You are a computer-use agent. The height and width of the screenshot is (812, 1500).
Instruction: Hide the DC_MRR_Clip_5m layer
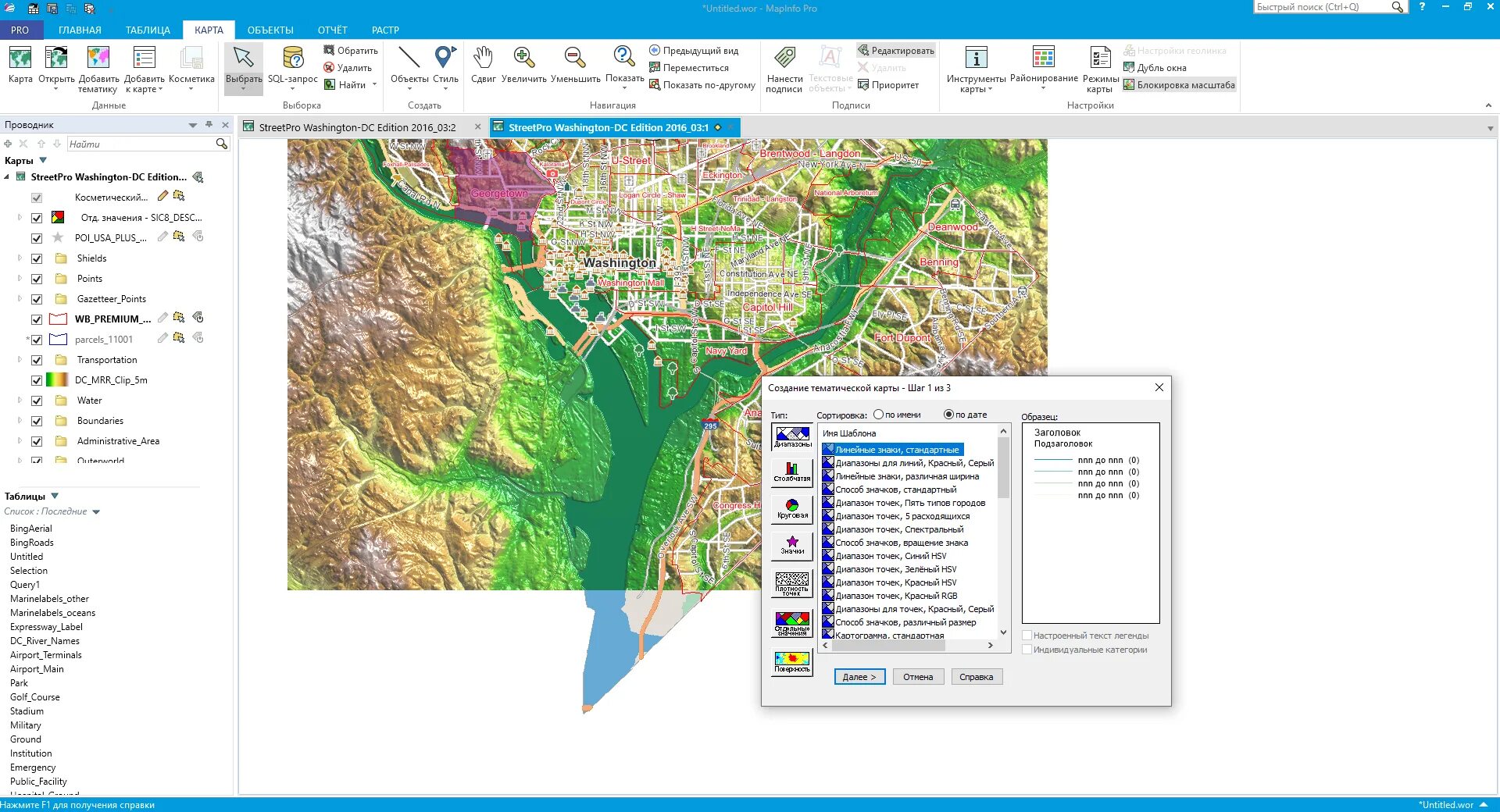(x=37, y=380)
